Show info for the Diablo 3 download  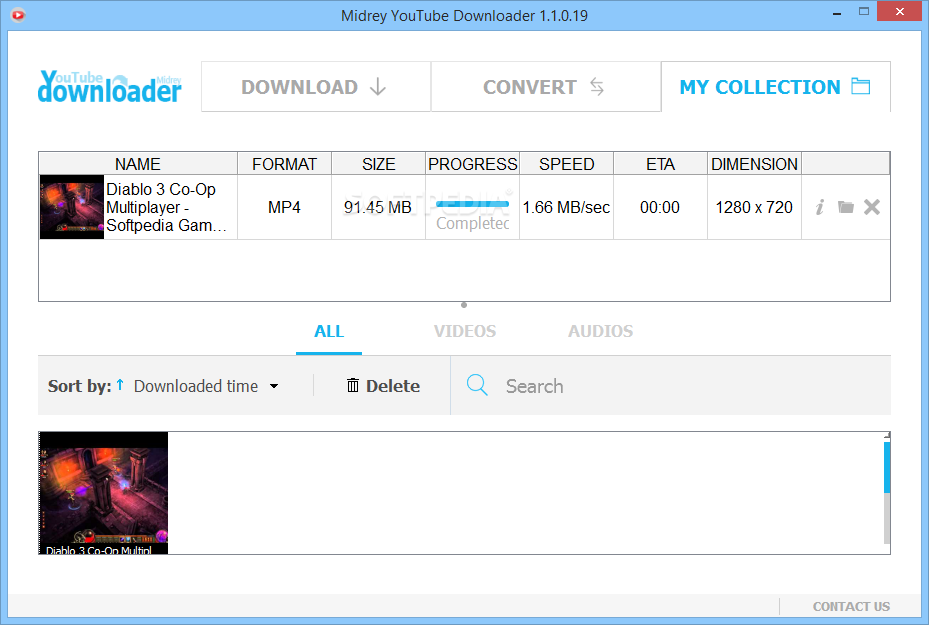click(x=819, y=207)
